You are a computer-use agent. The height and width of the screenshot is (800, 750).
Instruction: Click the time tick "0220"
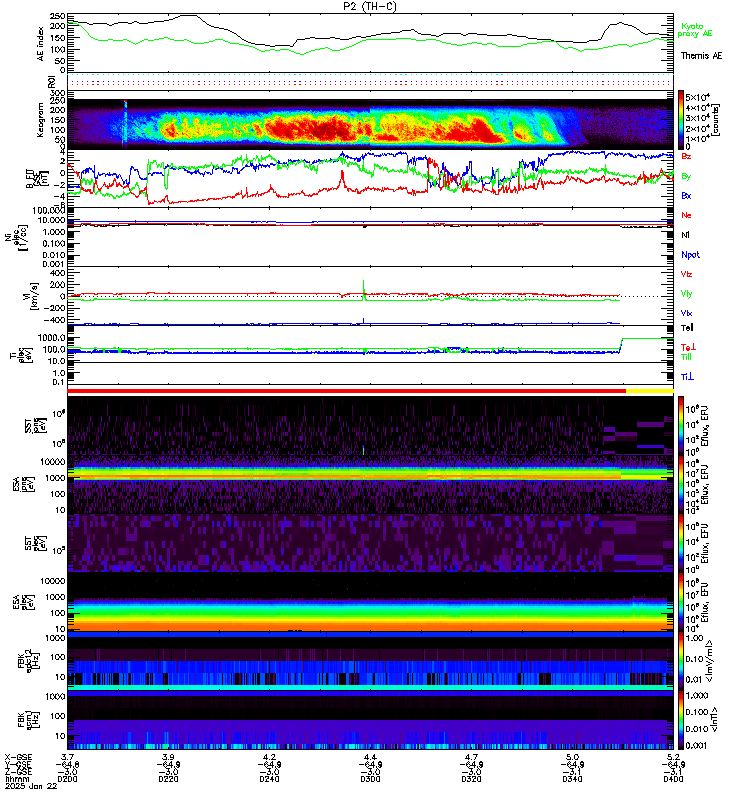[168, 779]
